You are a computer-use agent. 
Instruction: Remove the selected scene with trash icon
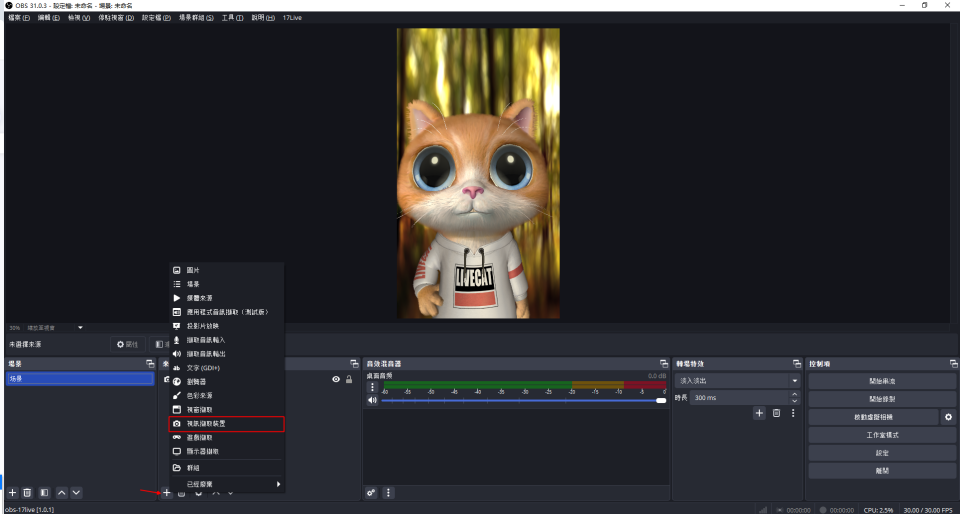point(28,492)
